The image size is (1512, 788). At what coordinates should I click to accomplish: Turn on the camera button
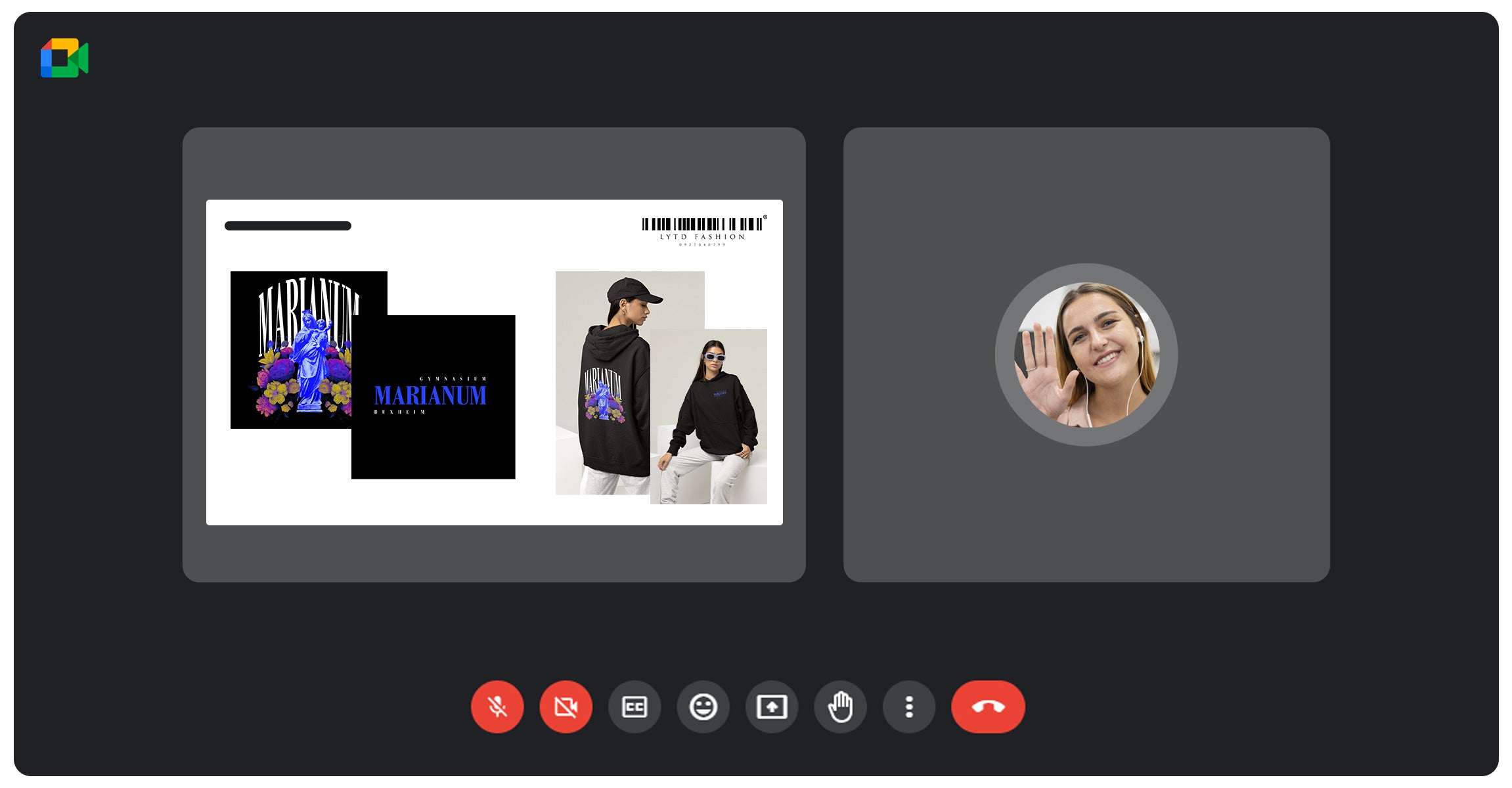566,707
